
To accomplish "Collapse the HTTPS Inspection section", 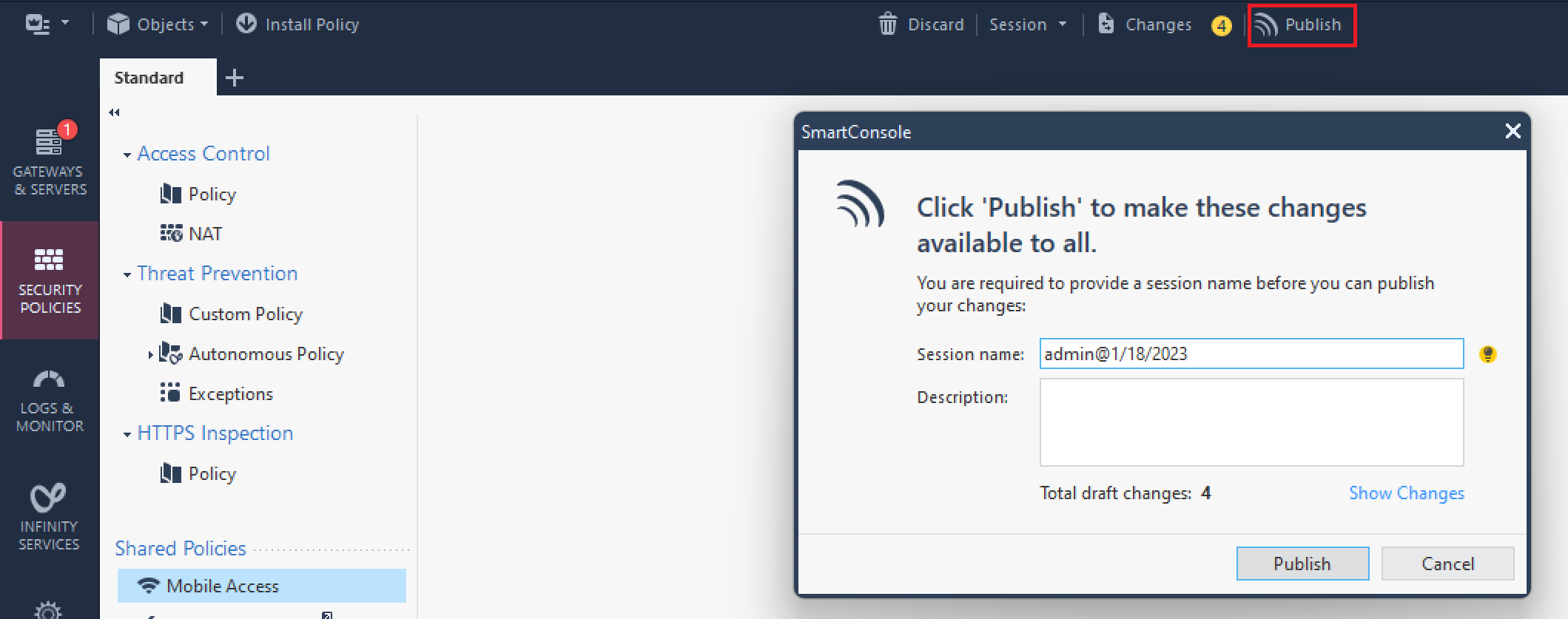I will coord(127,434).
